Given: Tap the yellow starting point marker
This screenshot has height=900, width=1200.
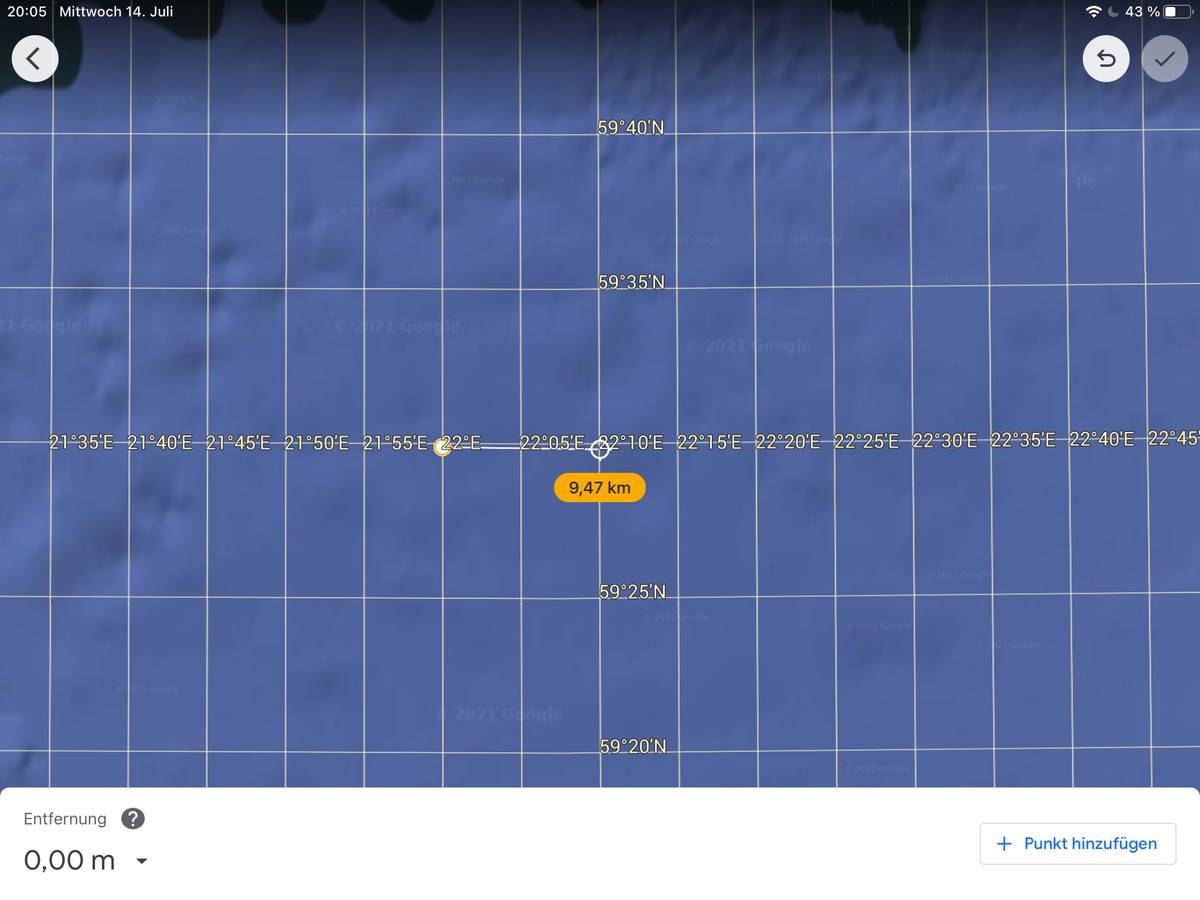Looking at the screenshot, I should (x=443, y=449).
